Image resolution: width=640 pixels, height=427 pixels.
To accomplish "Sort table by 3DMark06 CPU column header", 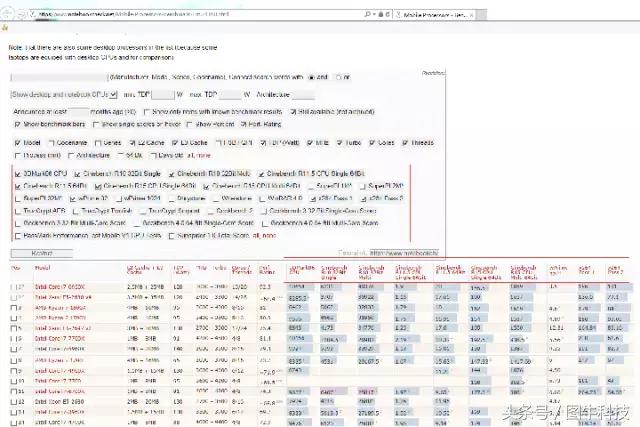I will pyautogui.click(x=302, y=269).
